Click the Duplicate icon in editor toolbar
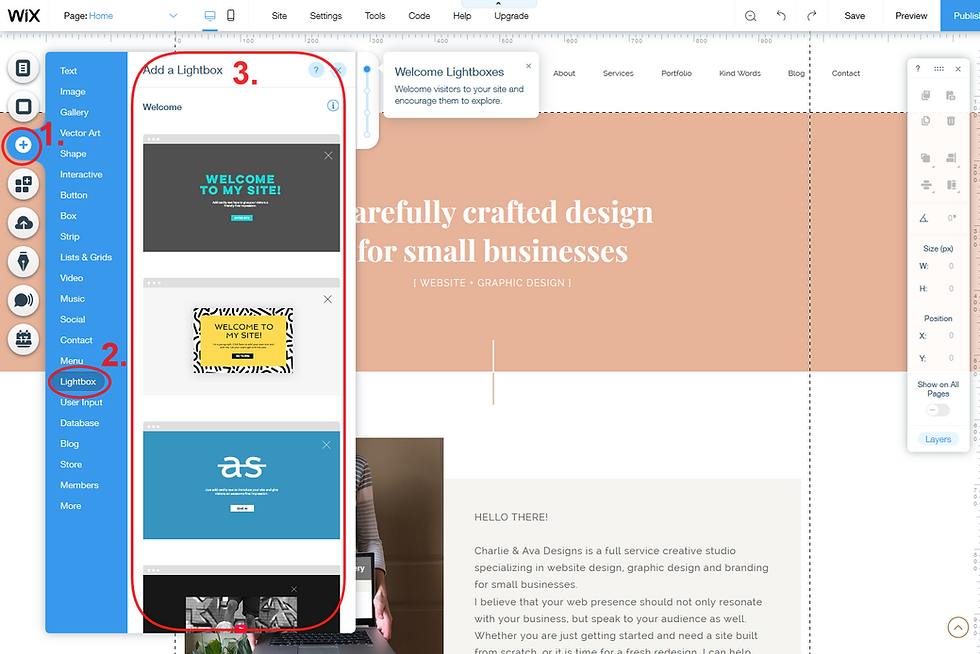The width and height of the screenshot is (980, 654). (x=926, y=120)
